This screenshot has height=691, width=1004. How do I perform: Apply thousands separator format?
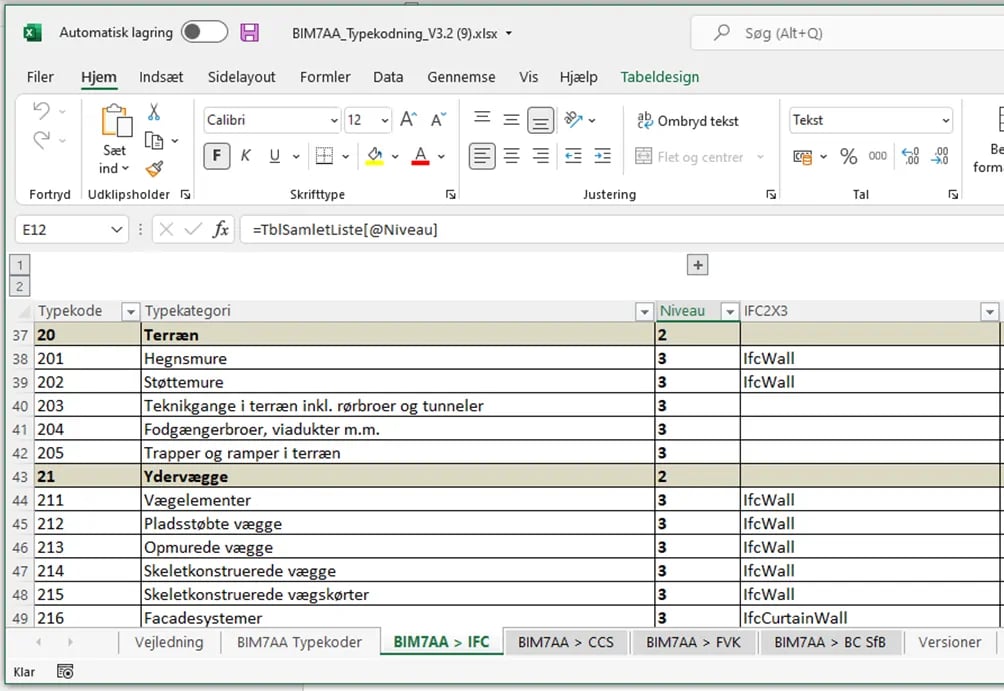pos(877,156)
